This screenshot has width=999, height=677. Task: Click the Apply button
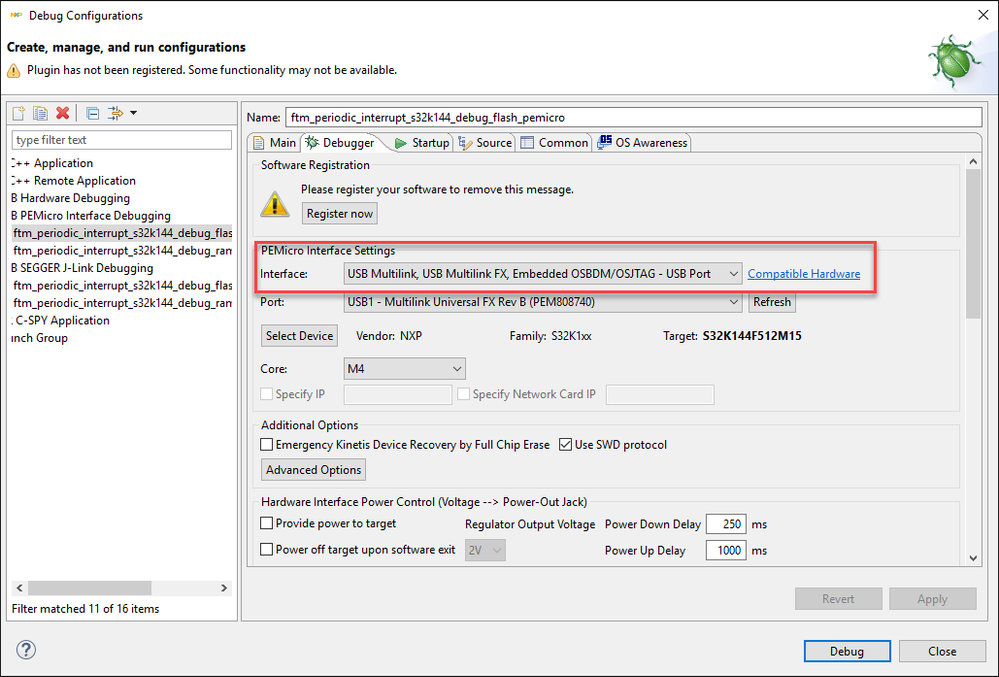932,599
